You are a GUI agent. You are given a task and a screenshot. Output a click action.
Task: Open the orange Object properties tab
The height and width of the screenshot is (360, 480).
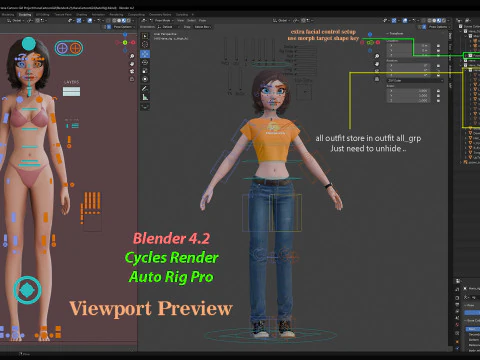click(x=457, y=341)
